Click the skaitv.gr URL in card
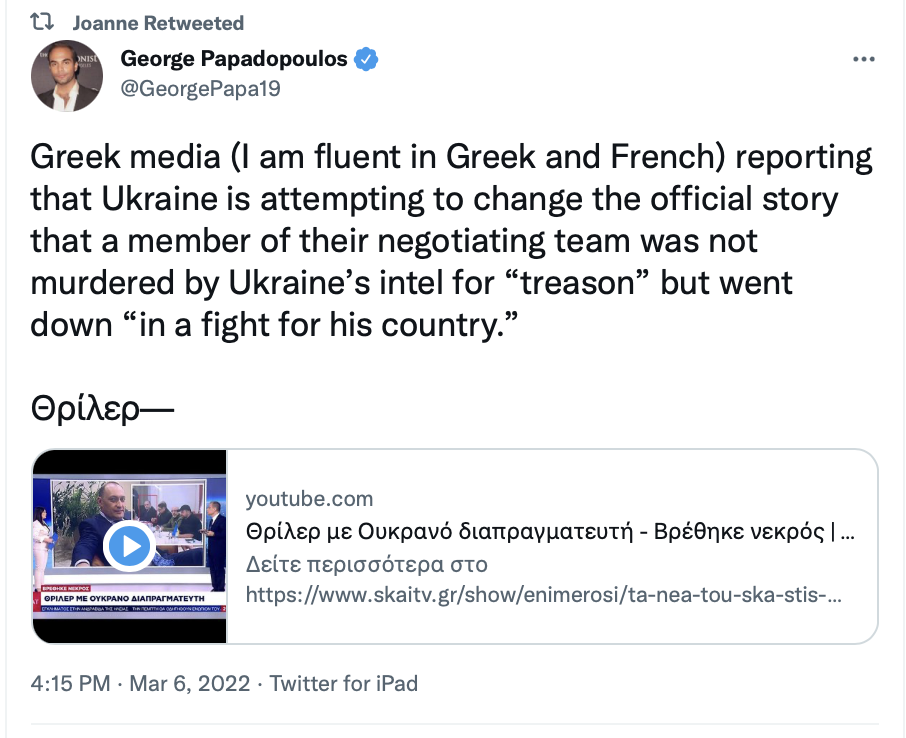 tap(544, 594)
